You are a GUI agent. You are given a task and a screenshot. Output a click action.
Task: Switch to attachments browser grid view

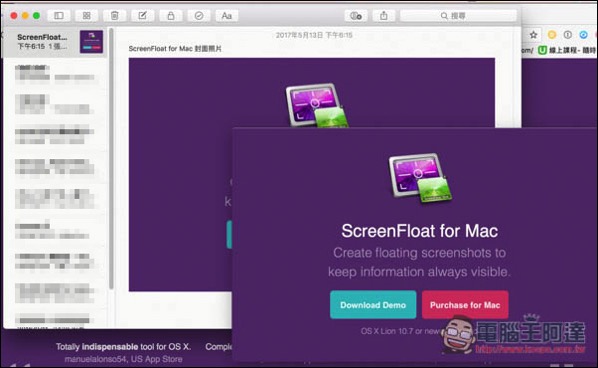pyautogui.click(x=87, y=16)
